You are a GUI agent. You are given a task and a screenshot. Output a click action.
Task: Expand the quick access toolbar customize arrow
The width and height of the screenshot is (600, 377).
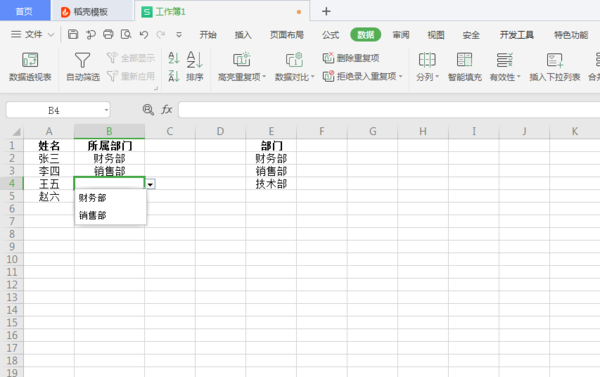point(179,35)
